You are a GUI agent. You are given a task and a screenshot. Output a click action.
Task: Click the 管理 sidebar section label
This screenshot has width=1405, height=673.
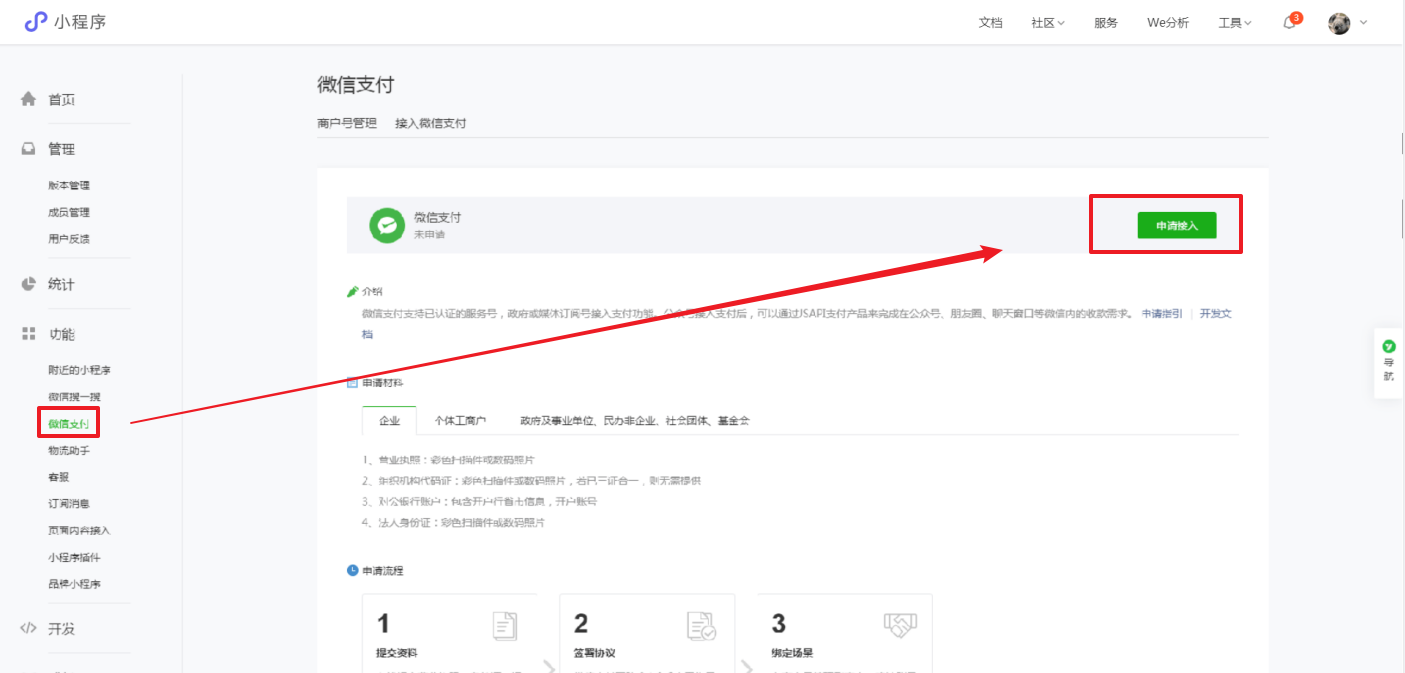pyautogui.click(x=62, y=149)
